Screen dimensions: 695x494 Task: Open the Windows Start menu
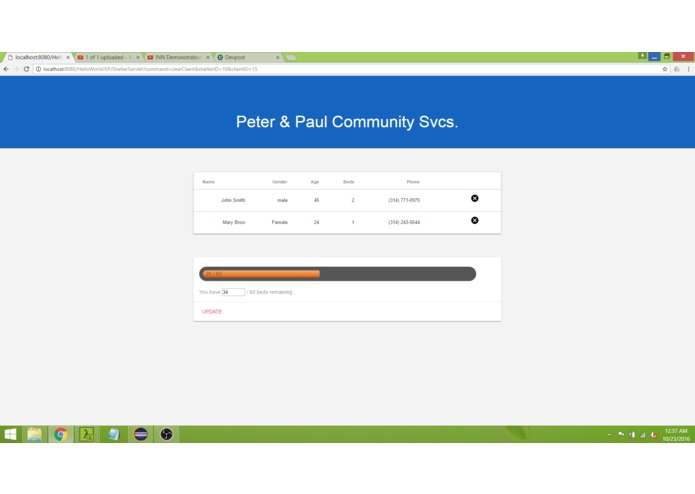[10, 434]
